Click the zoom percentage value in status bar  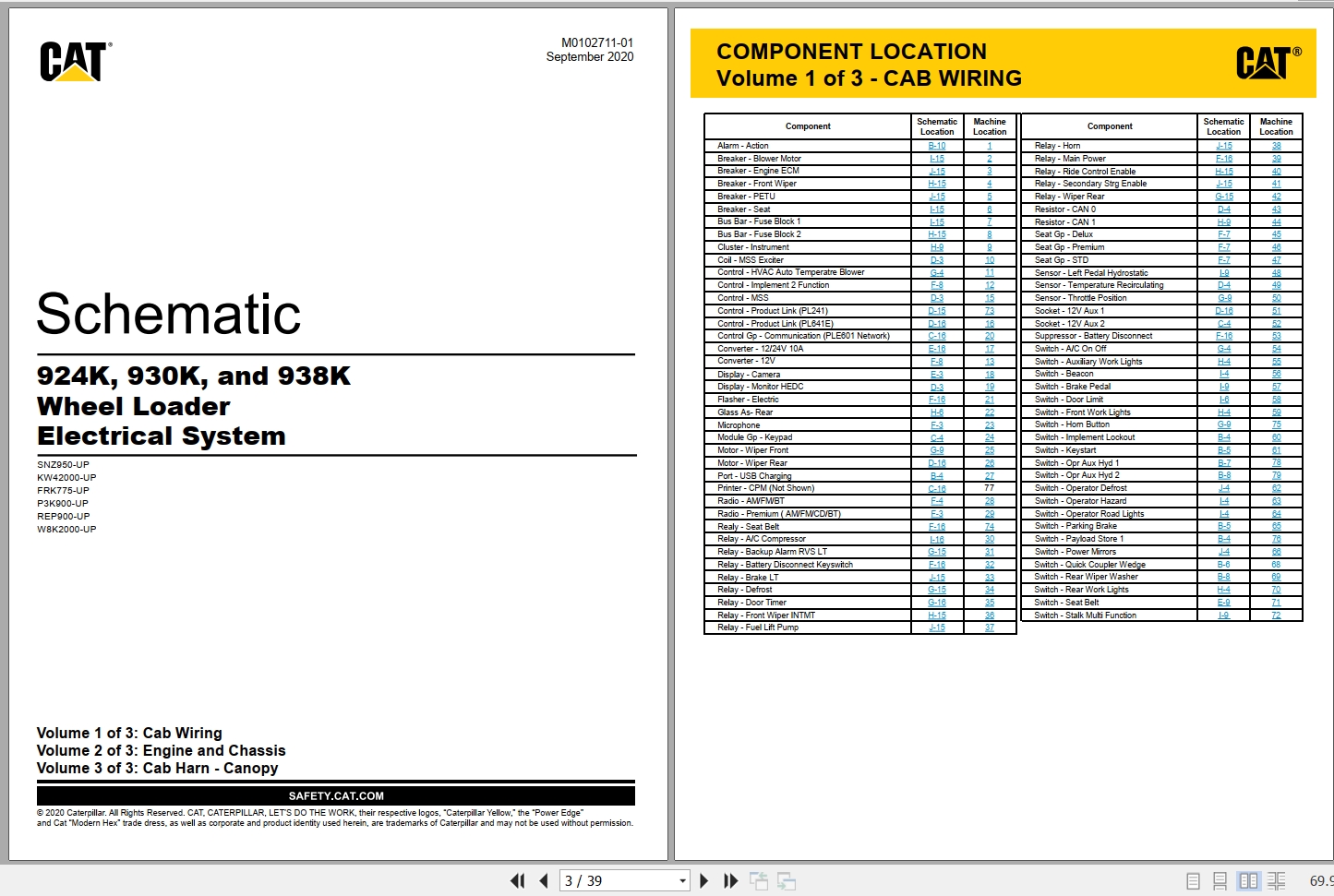(x=1321, y=881)
